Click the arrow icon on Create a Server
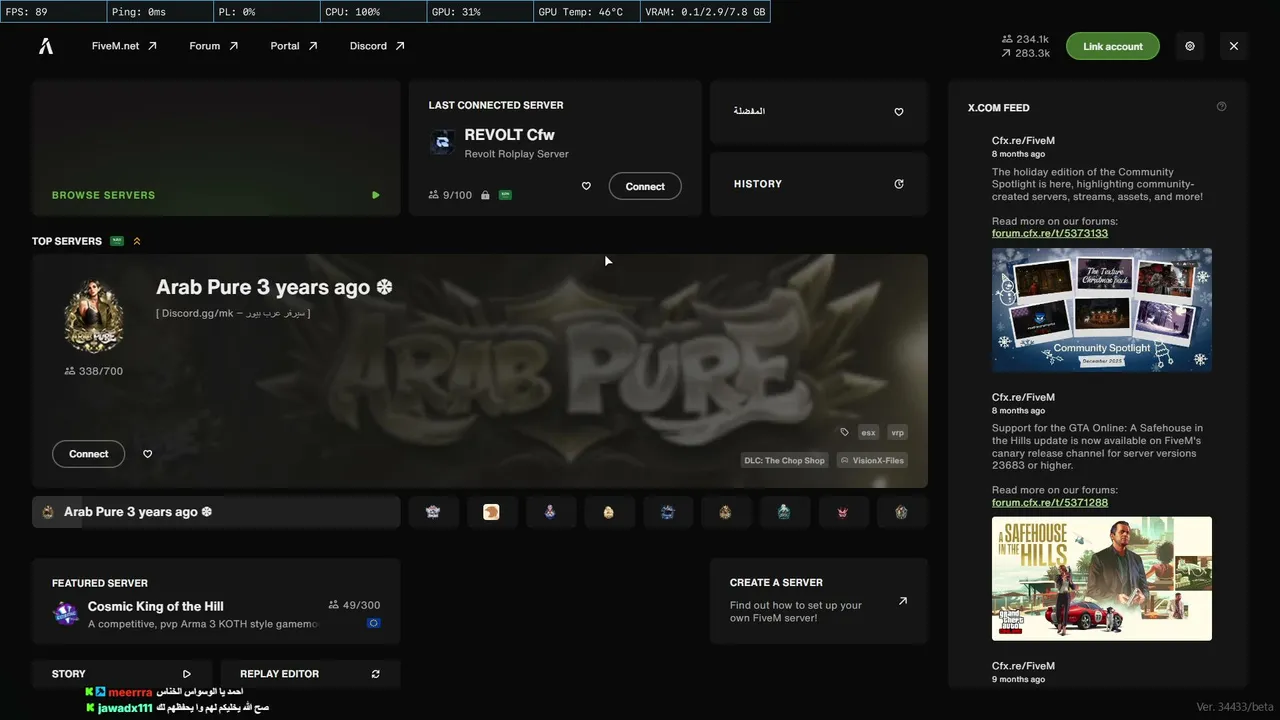This screenshot has height=720, width=1280. (903, 601)
